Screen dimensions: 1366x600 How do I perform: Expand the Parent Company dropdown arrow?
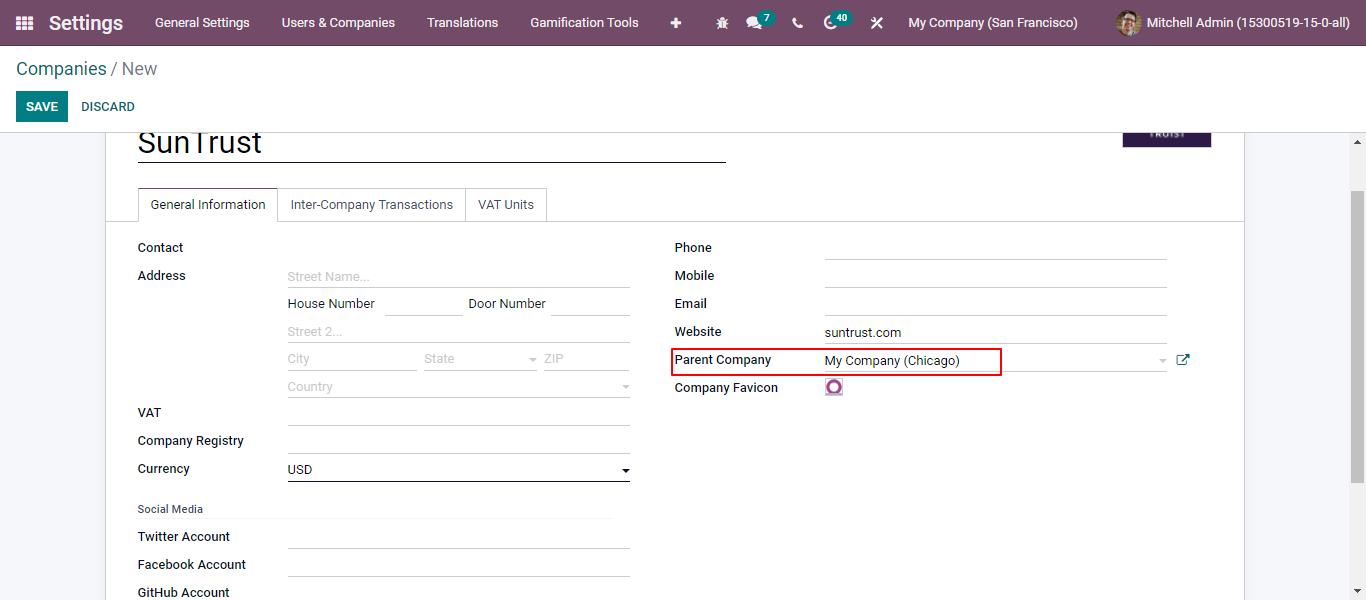pyautogui.click(x=1162, y=360)
